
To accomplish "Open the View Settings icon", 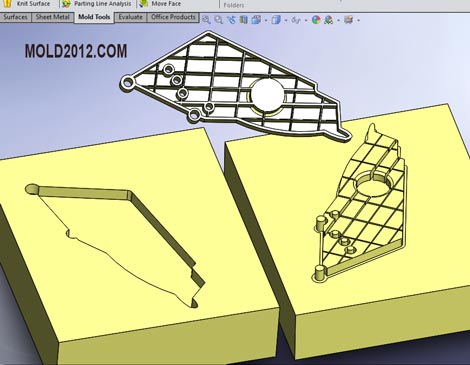I will tap(348, 20).
